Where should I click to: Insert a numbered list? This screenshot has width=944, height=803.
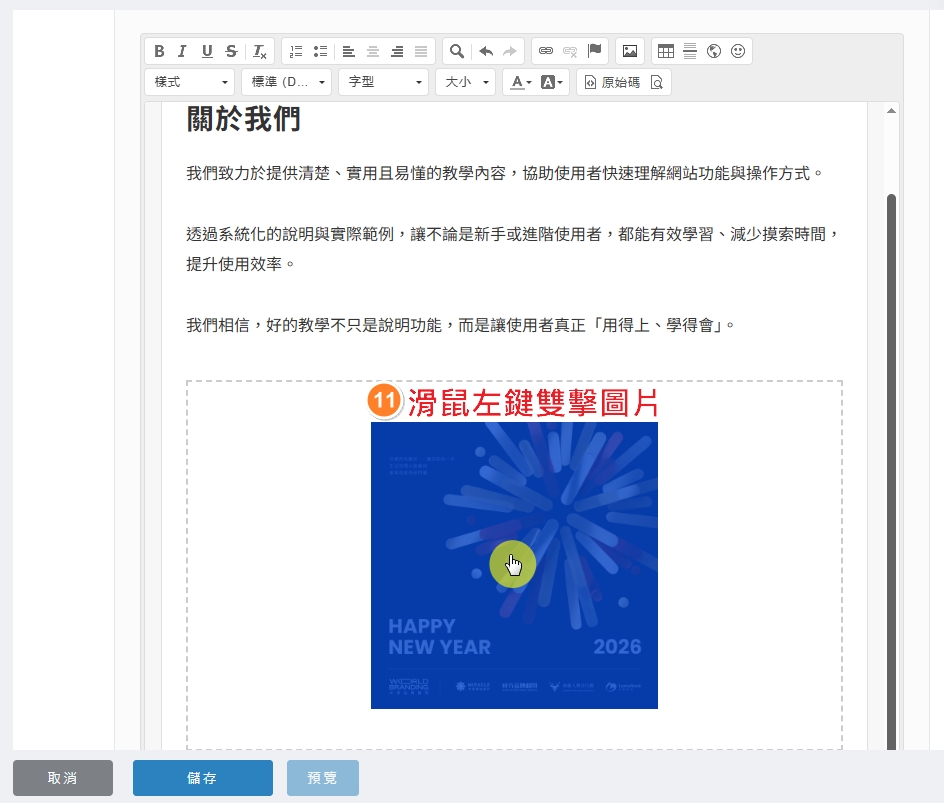click(296, 51)
